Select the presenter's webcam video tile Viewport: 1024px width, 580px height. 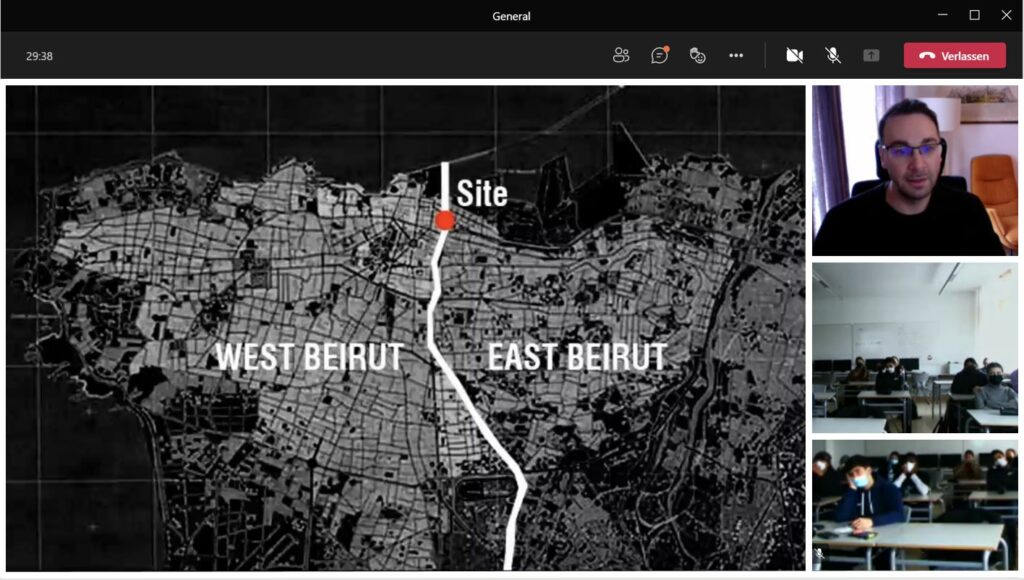(914, 170)
